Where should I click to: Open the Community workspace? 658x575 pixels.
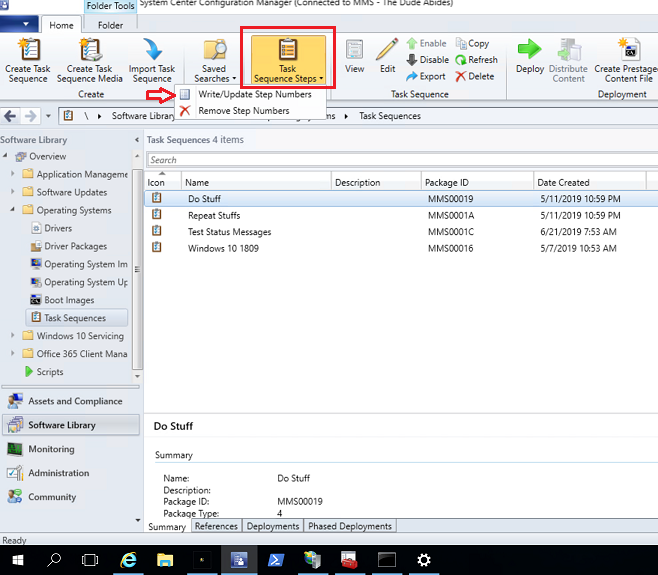[71, 497]
